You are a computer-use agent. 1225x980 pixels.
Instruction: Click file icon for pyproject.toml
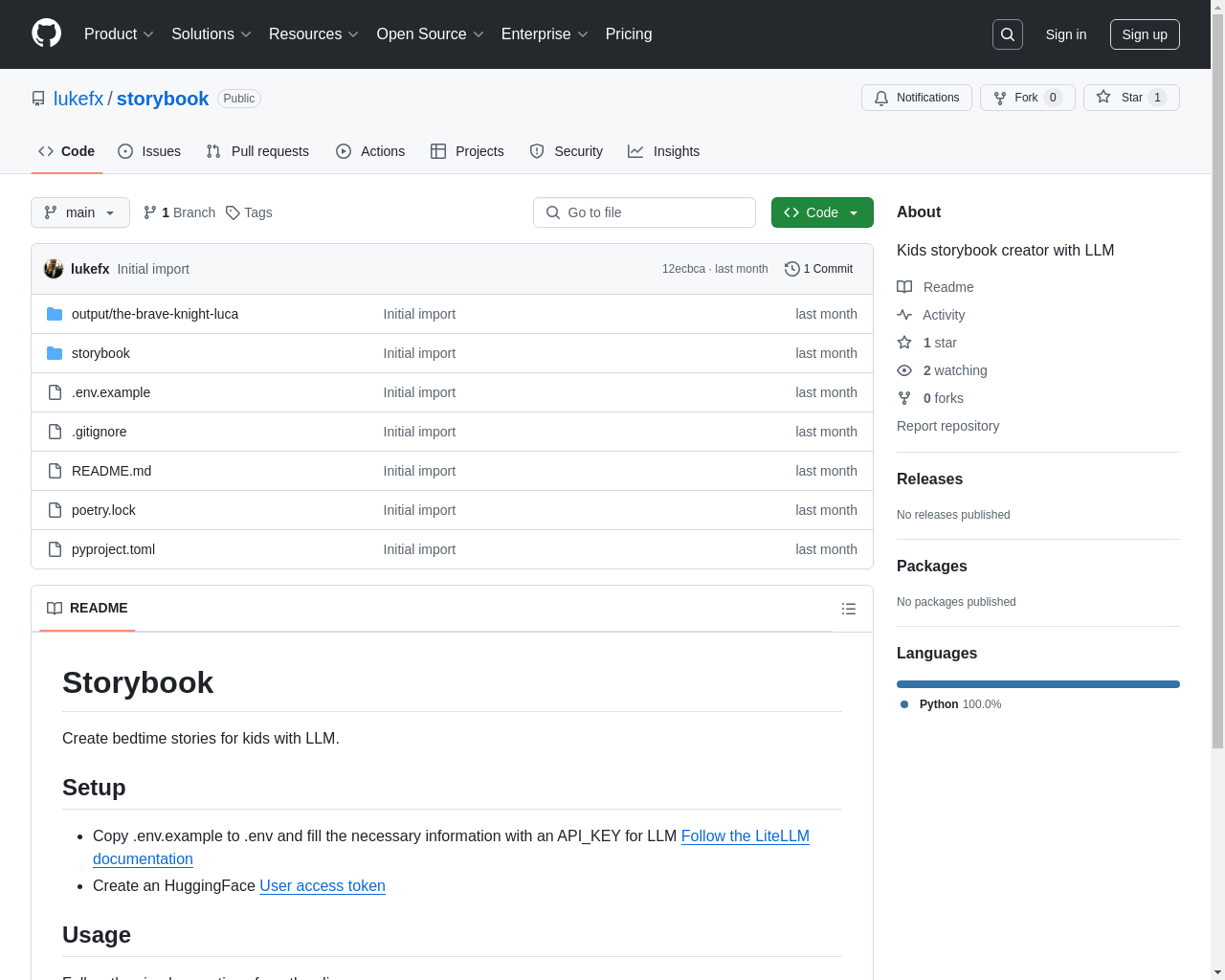(x=55, y=549)
